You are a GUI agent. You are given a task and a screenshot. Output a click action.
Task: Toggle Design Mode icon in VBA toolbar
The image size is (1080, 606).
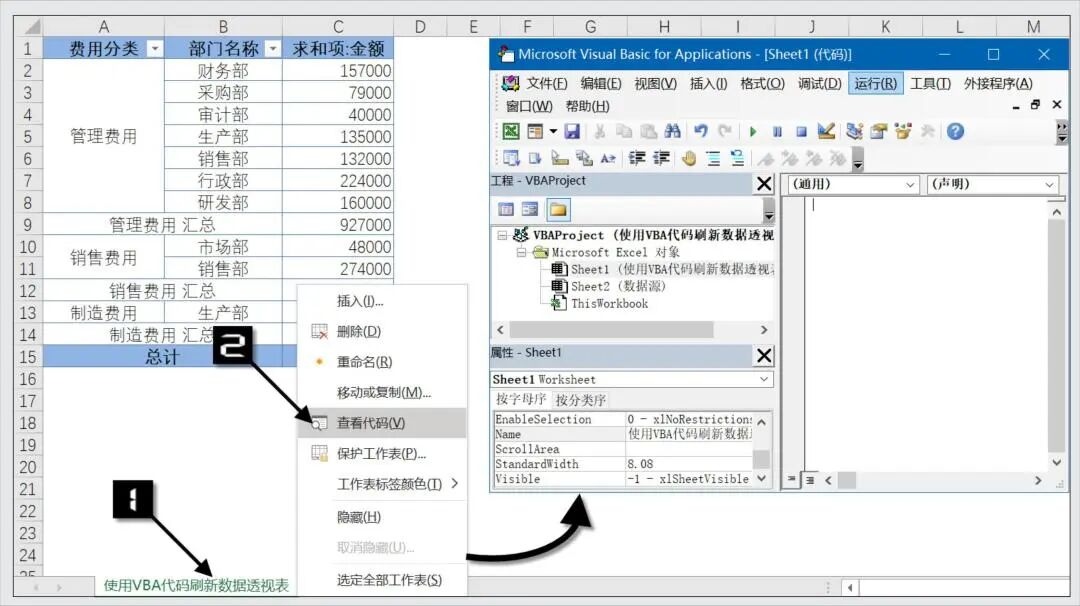click(827, 131)
